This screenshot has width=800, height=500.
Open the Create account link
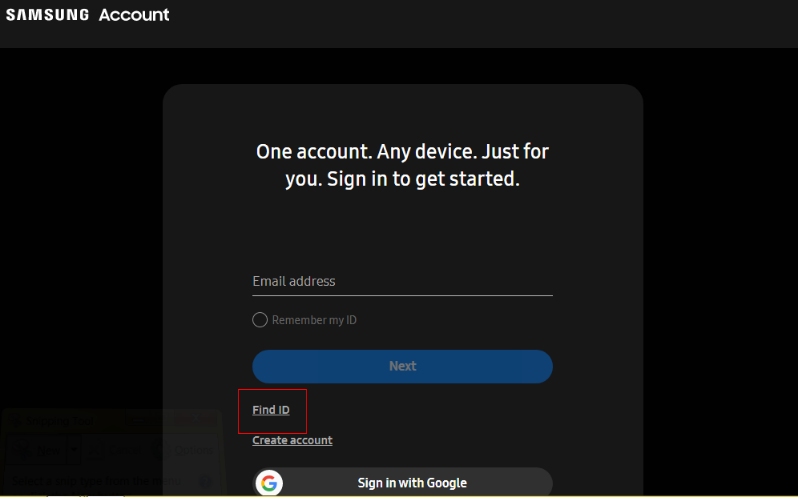click(x=292, y=440)
